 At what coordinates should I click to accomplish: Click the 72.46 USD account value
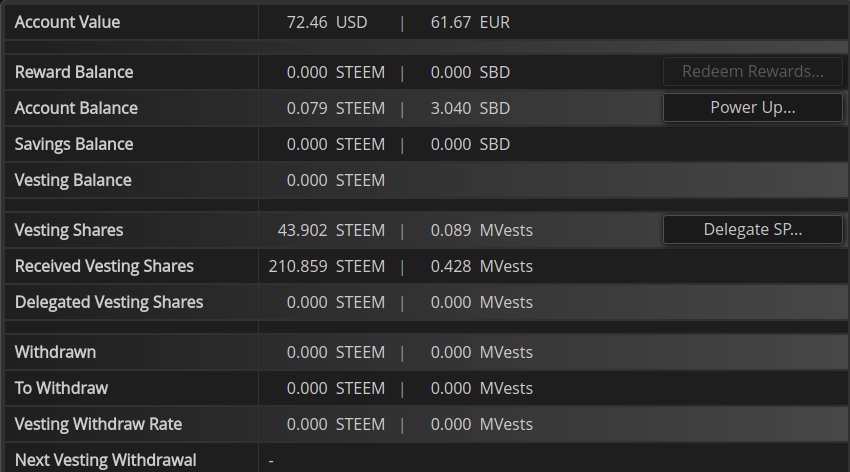point(326,22)
